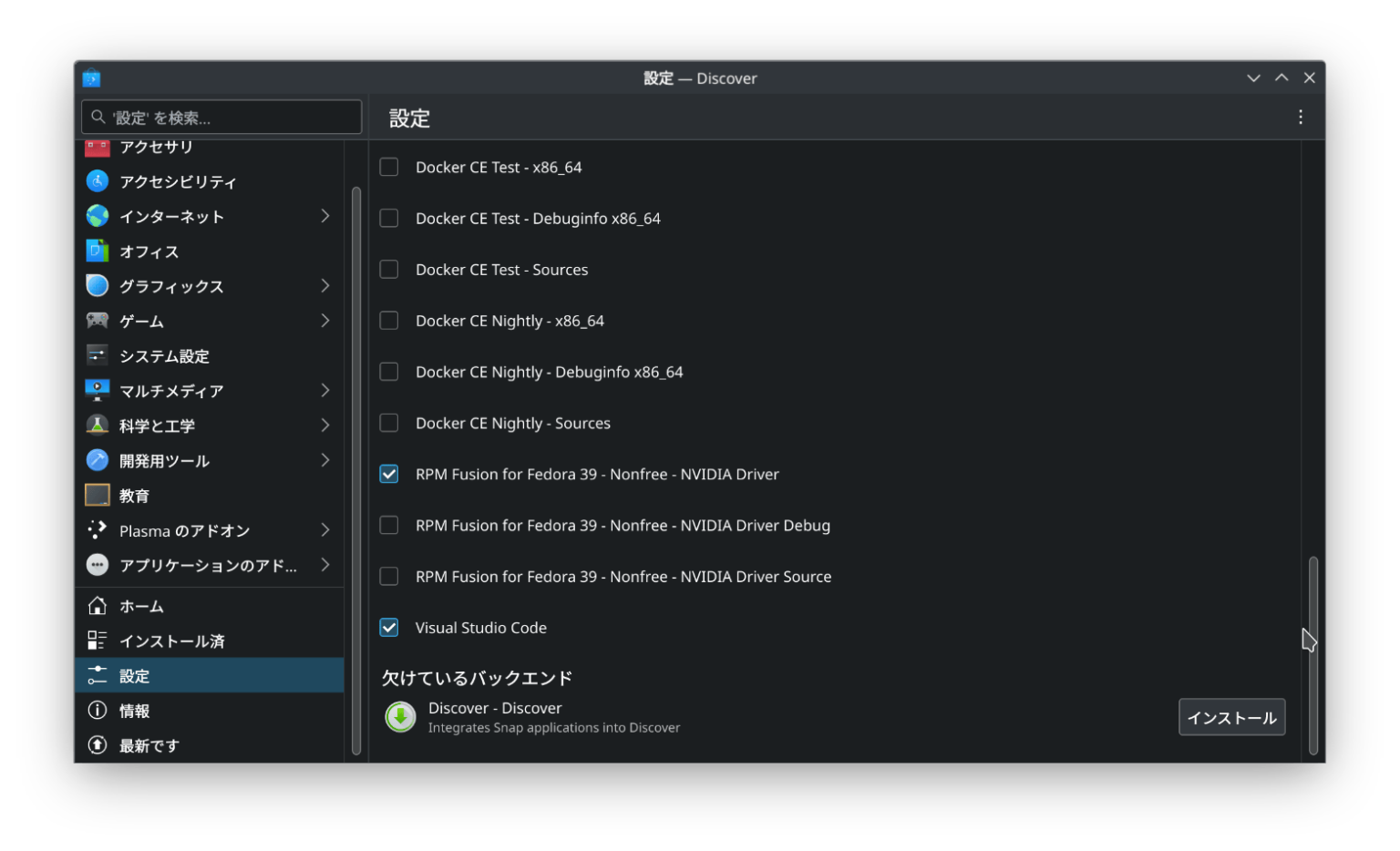Click the Internet globe icon
The width and height of the screenshot is (1400, 851).
click(x=98, y=216)
